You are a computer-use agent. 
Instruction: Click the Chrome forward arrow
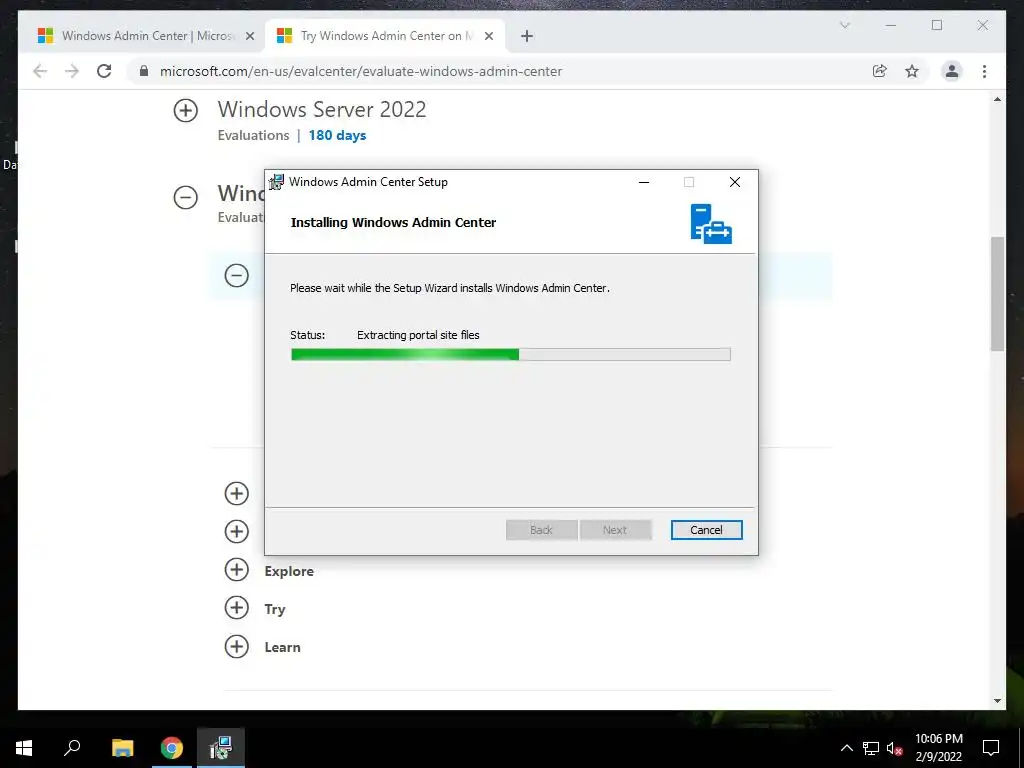[x=72, y=71]
